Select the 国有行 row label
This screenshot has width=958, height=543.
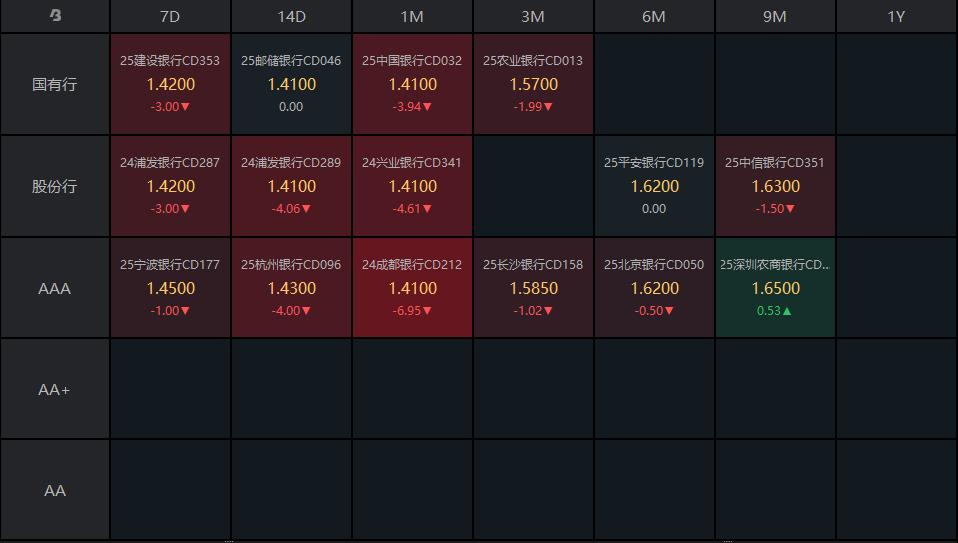[x=55, y=84]
